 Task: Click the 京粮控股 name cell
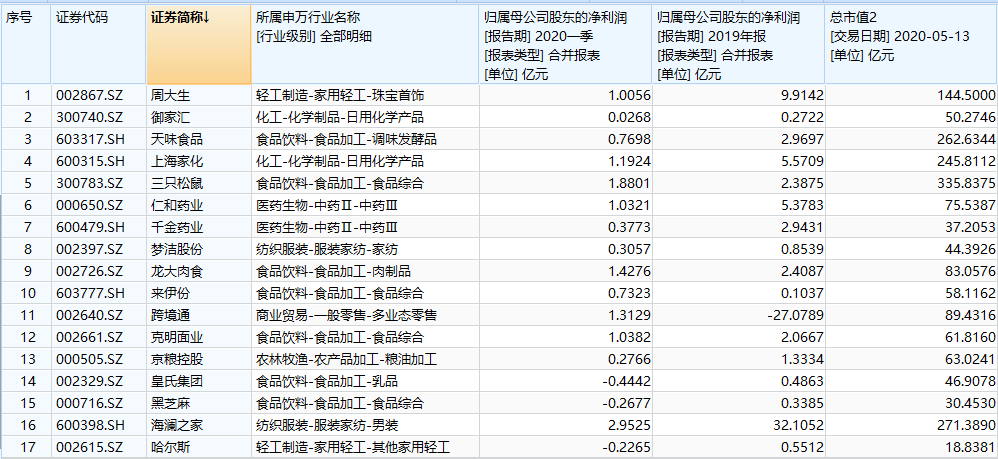click(199, 359)
